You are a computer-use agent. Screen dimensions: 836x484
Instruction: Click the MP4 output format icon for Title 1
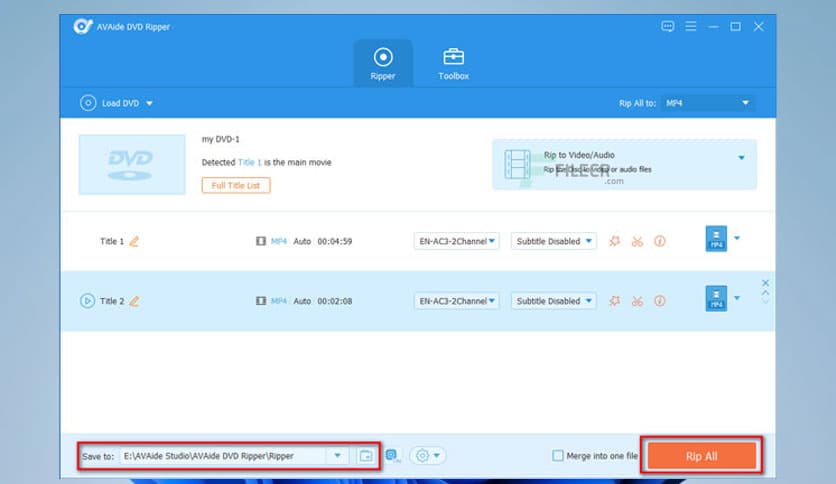[x=716, y=240]
